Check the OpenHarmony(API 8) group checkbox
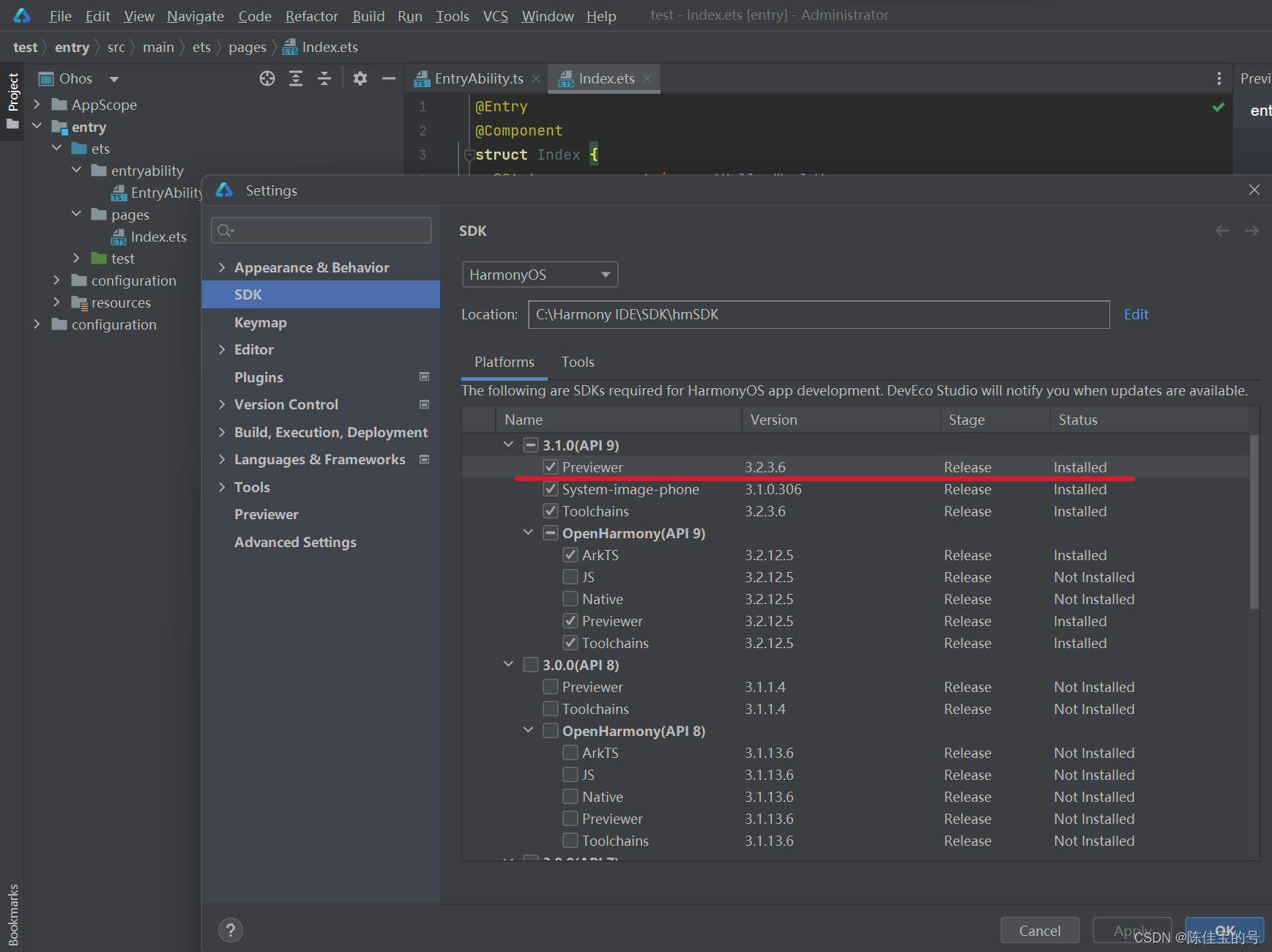The image size is (1272, 952). [x=551, y=730]
